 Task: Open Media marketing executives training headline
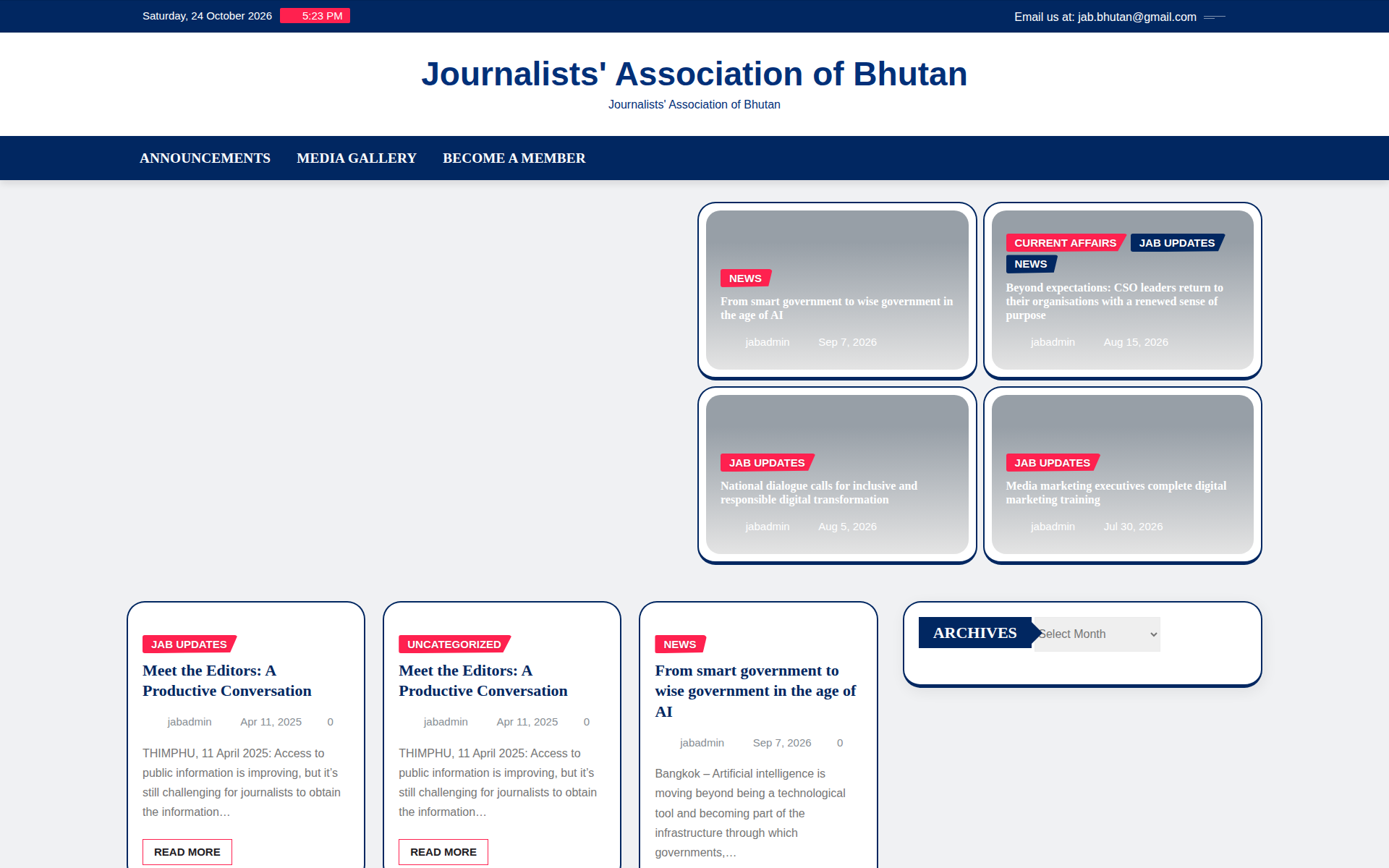[1116, 493]
